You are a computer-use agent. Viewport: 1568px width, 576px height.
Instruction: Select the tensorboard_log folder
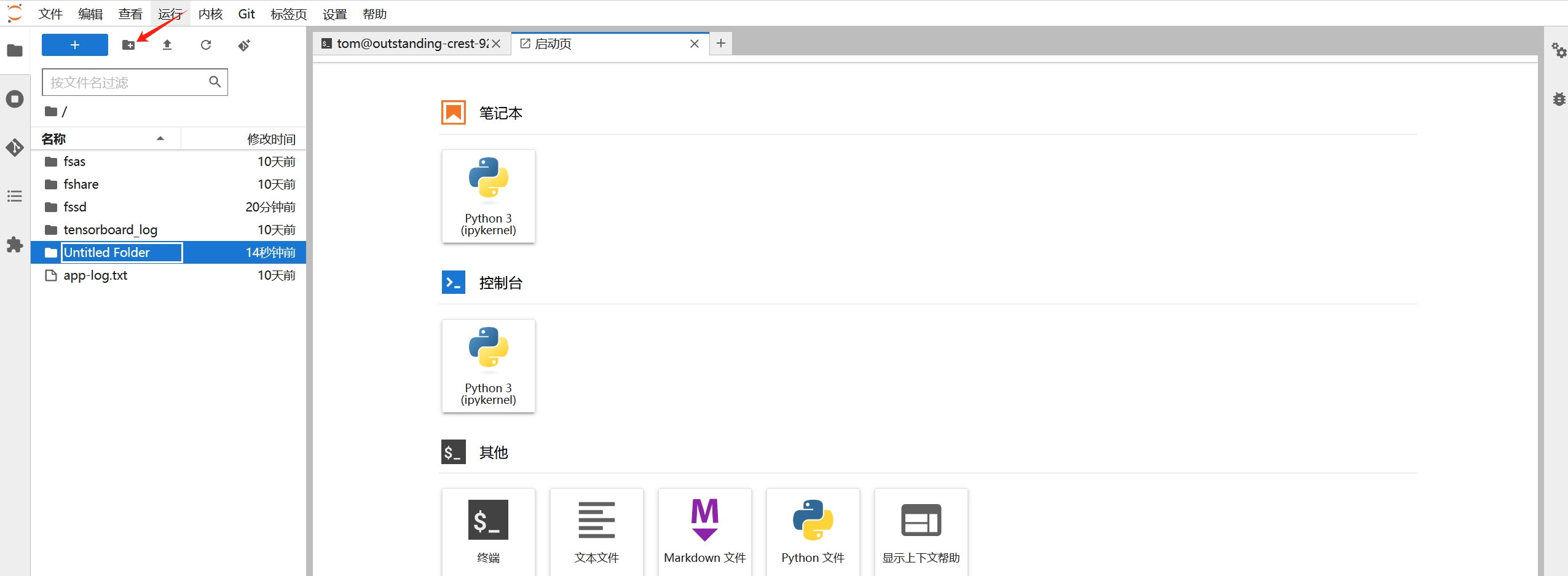click(x=168, y=230)
